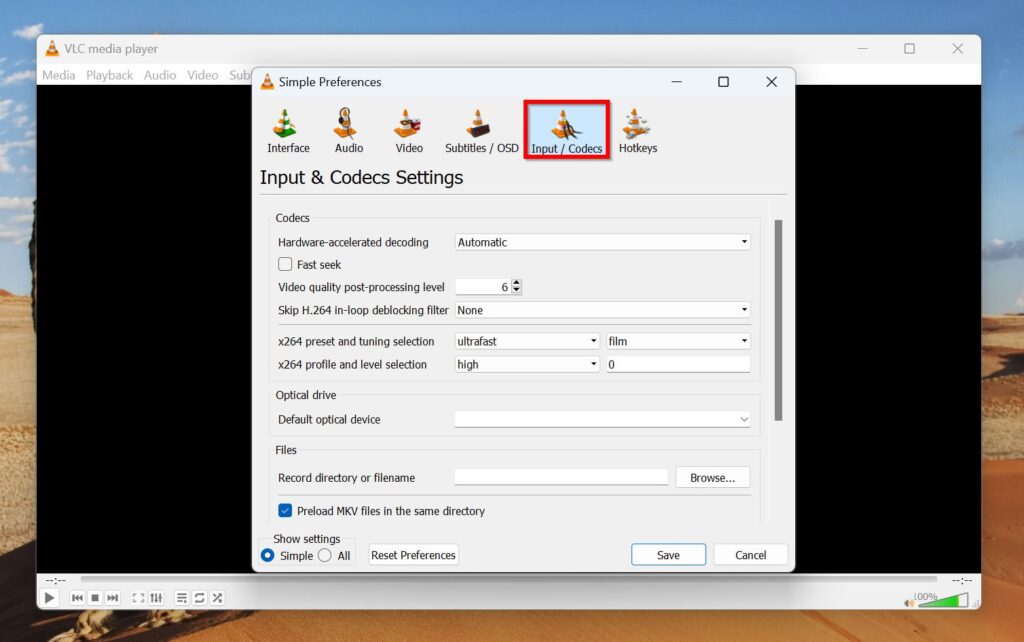
Task: Toggle random playback in the player controls
Action: point(216,597)
